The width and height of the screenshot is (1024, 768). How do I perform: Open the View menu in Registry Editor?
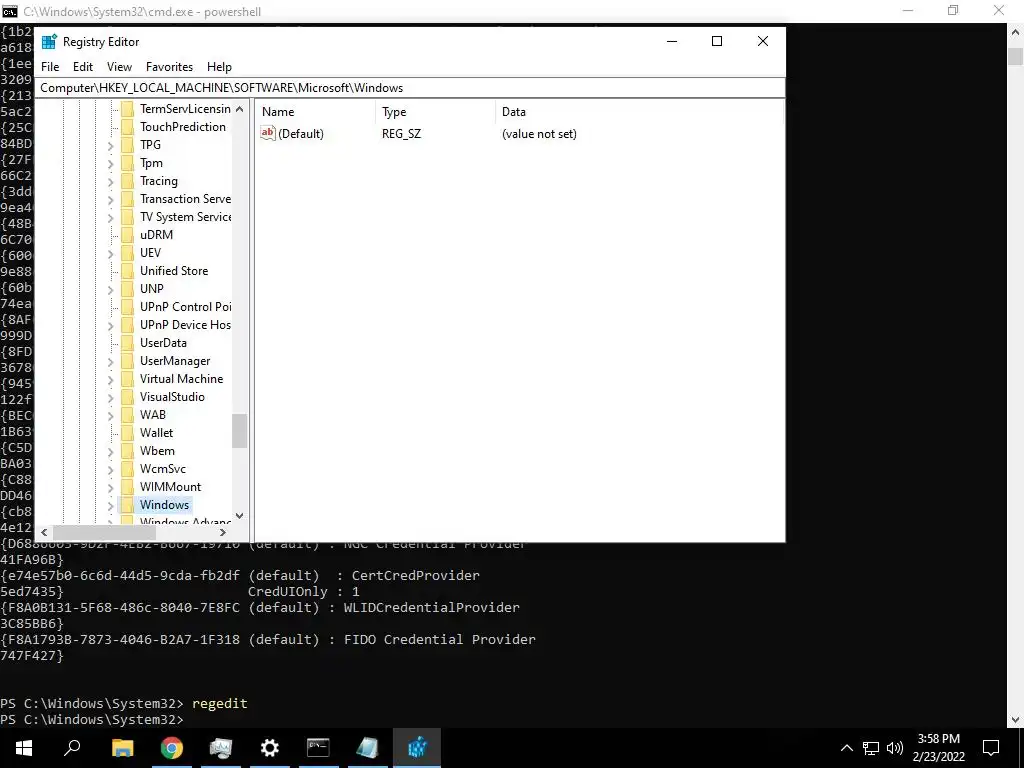120,67
